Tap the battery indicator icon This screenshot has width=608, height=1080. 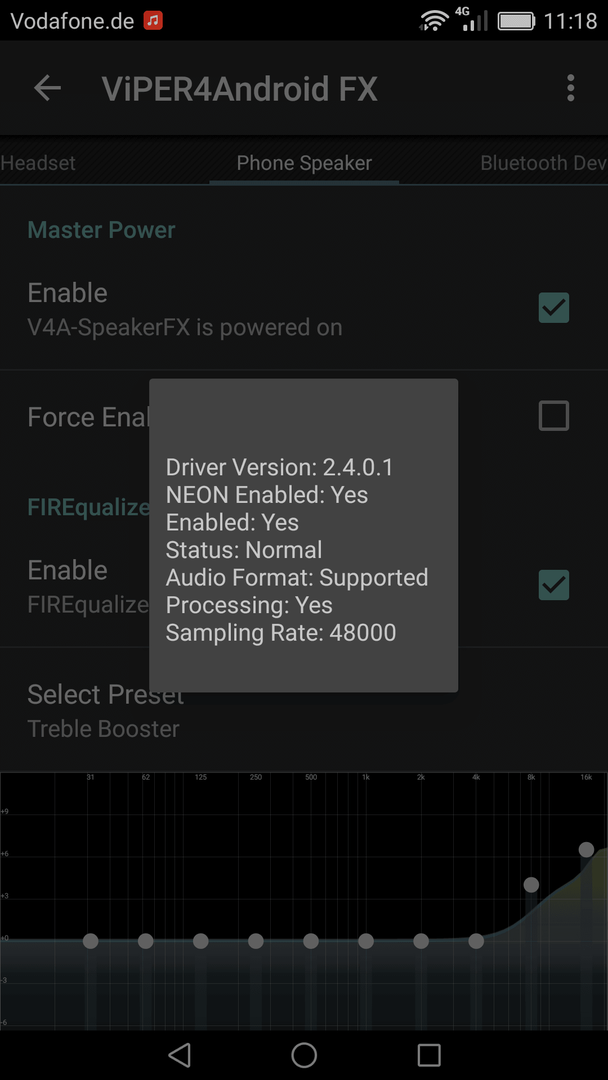click(516, 21)
